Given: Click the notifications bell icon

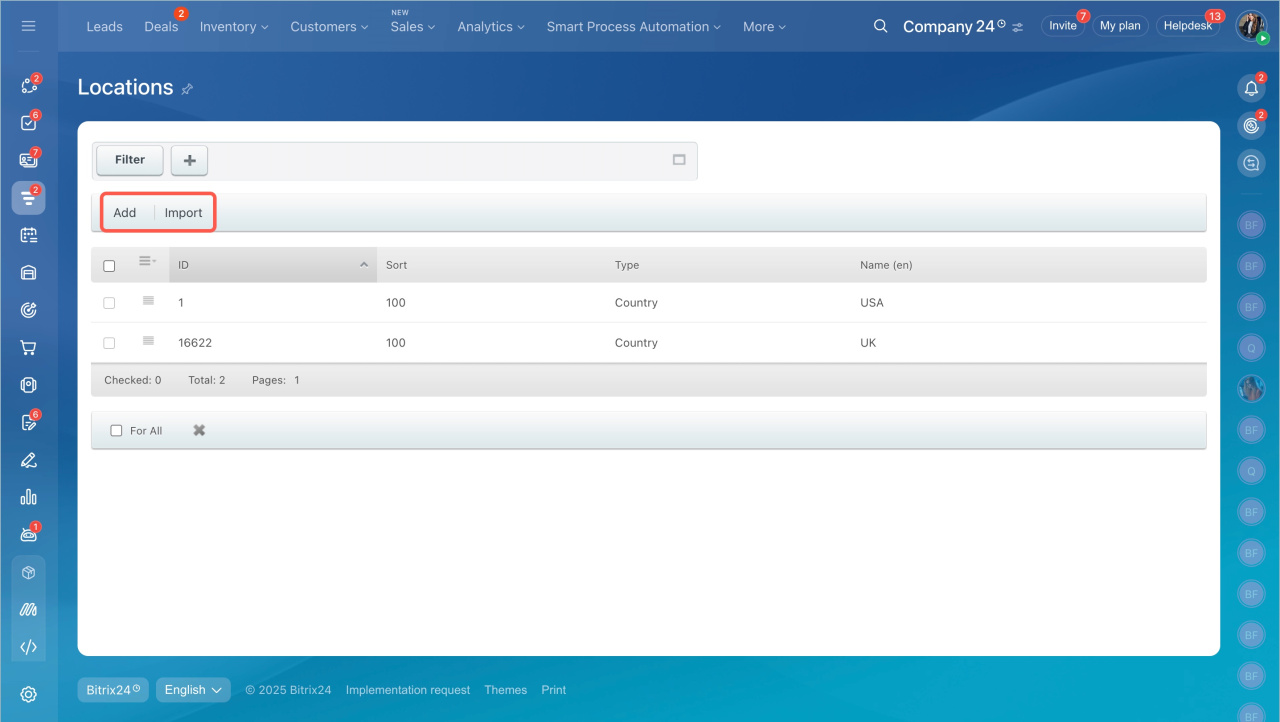Looking at the screenshot, I should (1251, 89).
